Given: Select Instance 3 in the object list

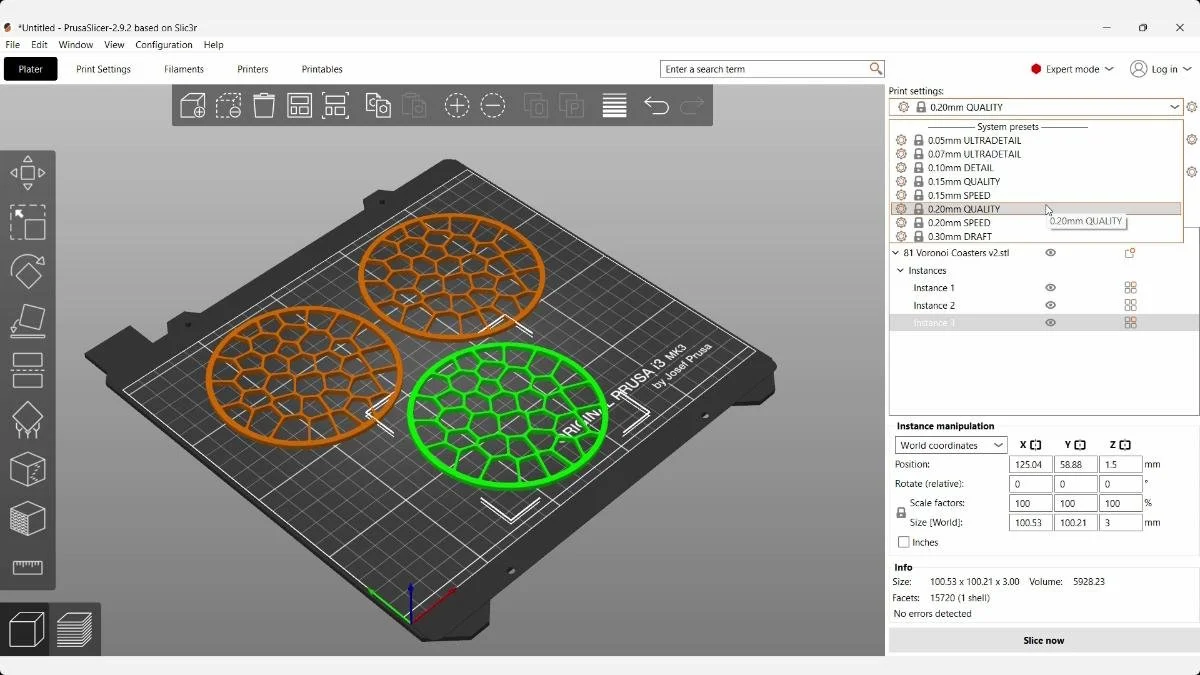Looking at the screenshot, I should pos(1044,323).
